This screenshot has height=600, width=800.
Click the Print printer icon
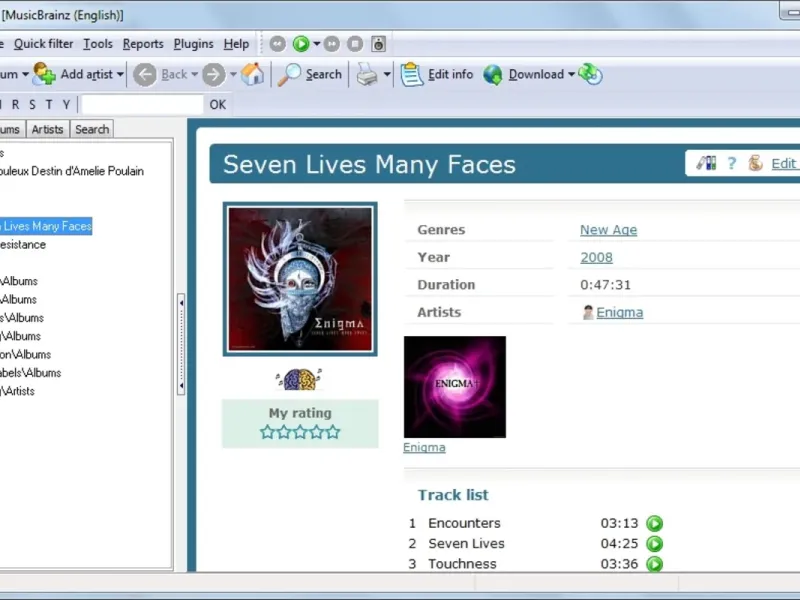point(367,74)
